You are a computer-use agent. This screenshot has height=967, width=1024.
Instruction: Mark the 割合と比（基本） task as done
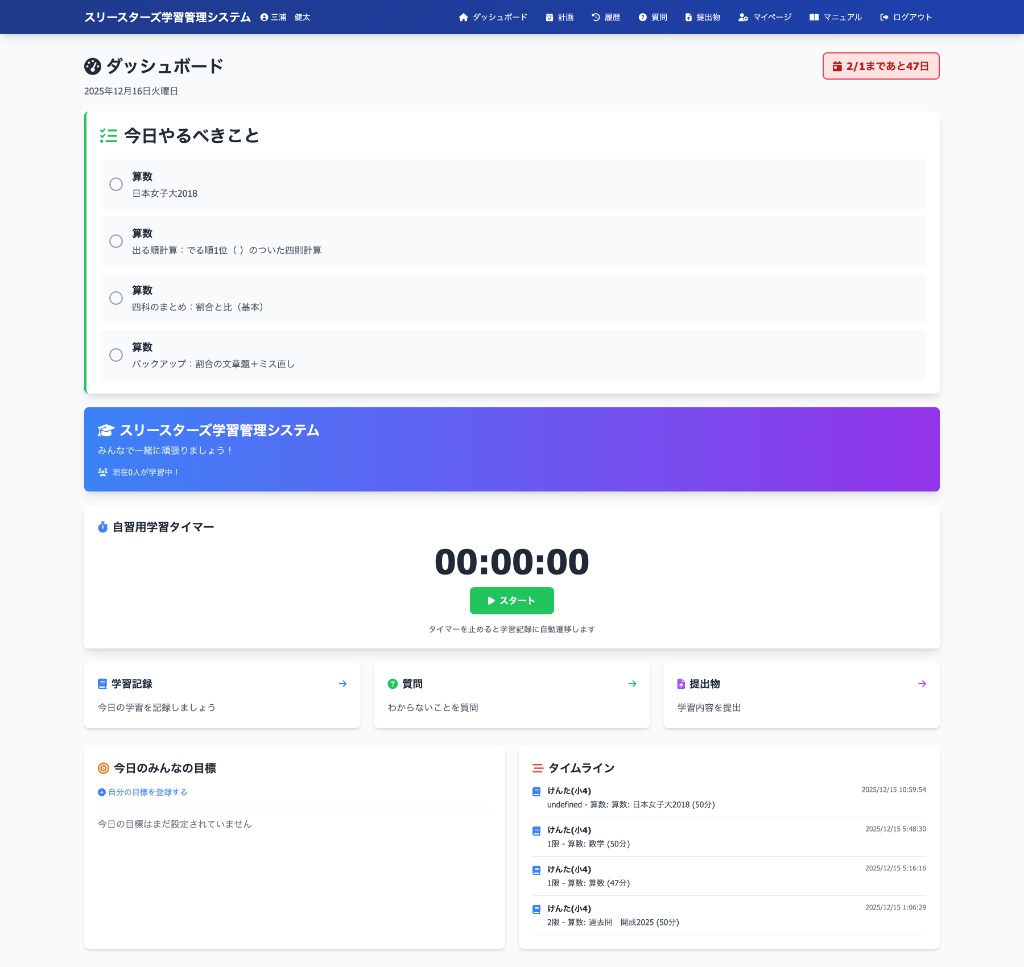tap(116, 298)
